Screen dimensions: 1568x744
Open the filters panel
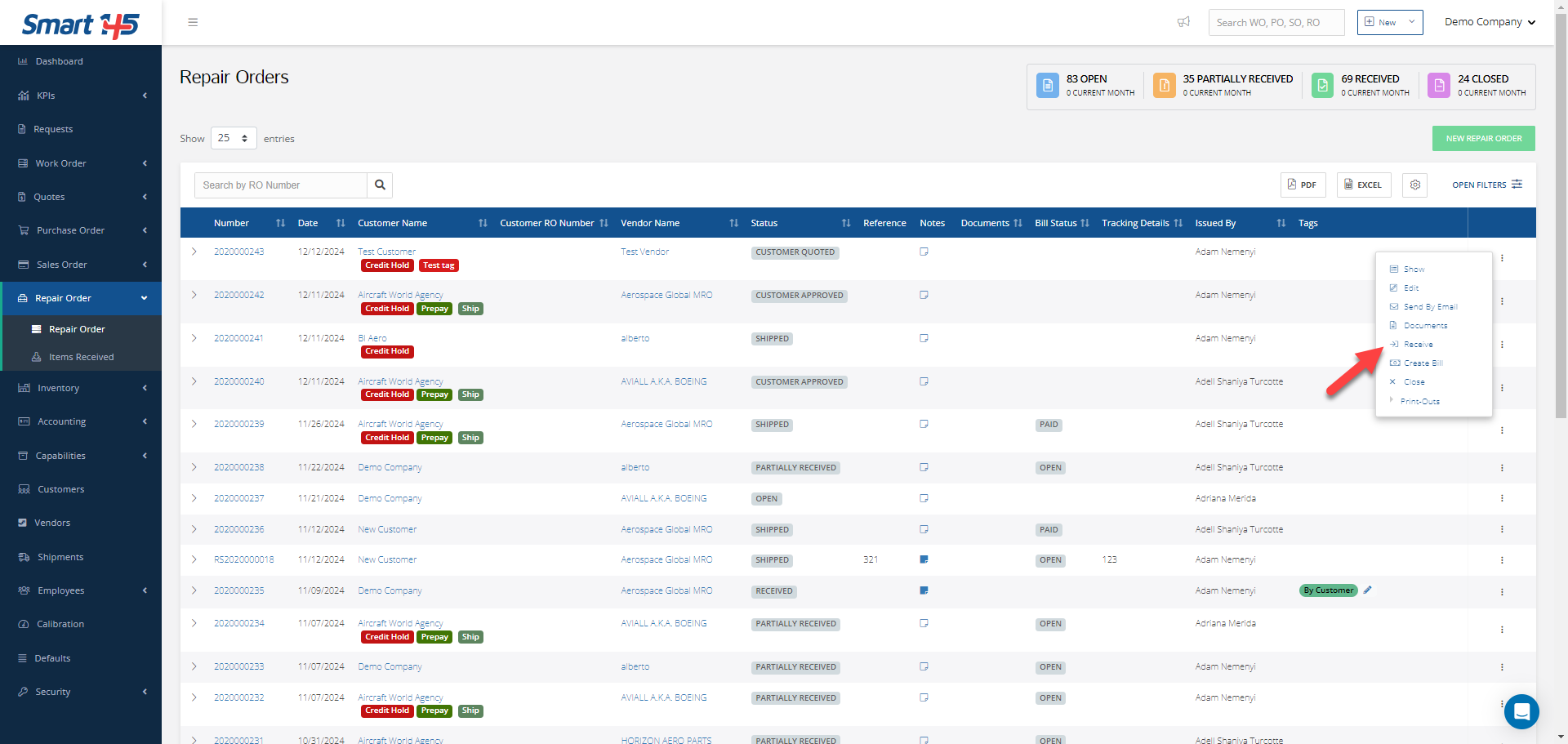click(x=1486, y=185)
